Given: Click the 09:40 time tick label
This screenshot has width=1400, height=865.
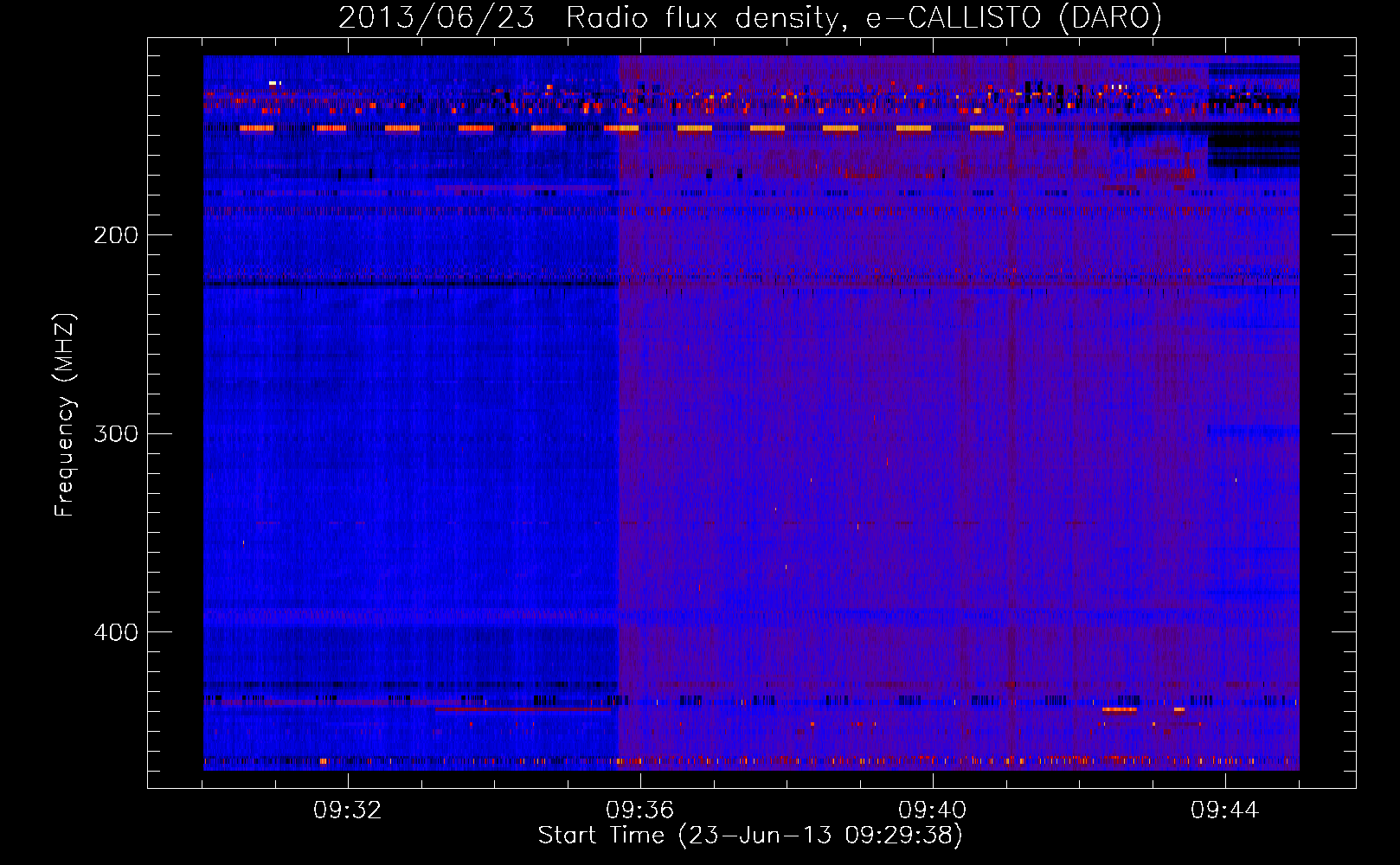Looking at the screenshot, I should [933, 811].
